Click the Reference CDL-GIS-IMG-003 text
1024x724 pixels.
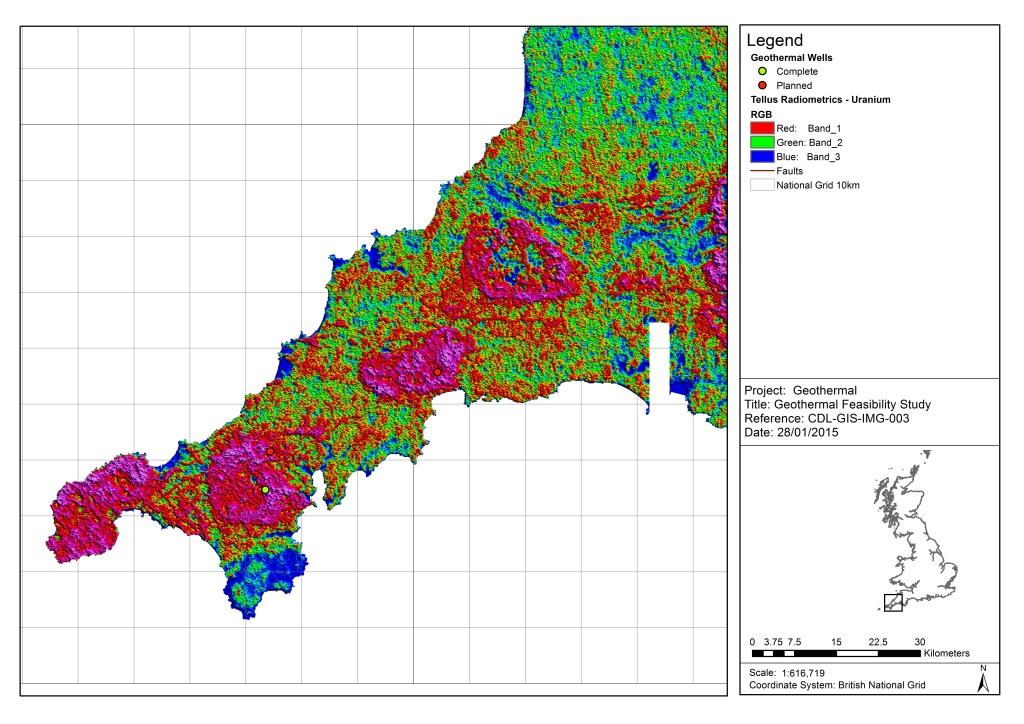(x=827, y=418)
